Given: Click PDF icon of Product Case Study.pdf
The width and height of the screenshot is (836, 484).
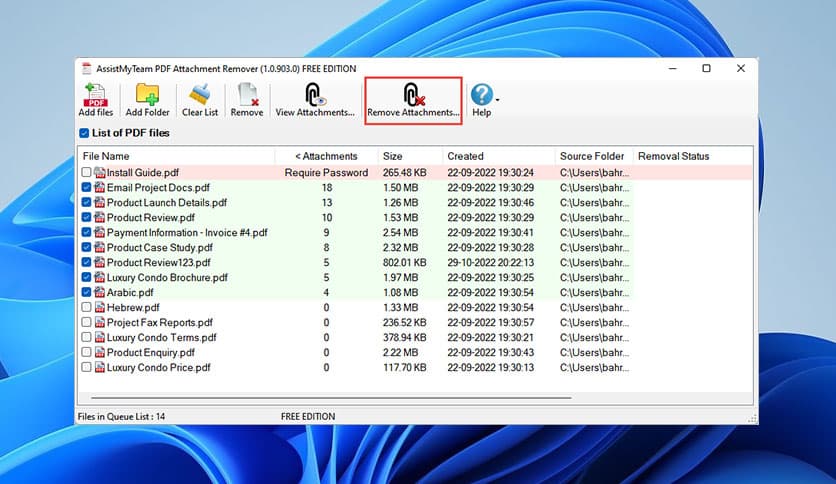Looking at the screenshot, I should pyautogui.click(x=100, y=247).
